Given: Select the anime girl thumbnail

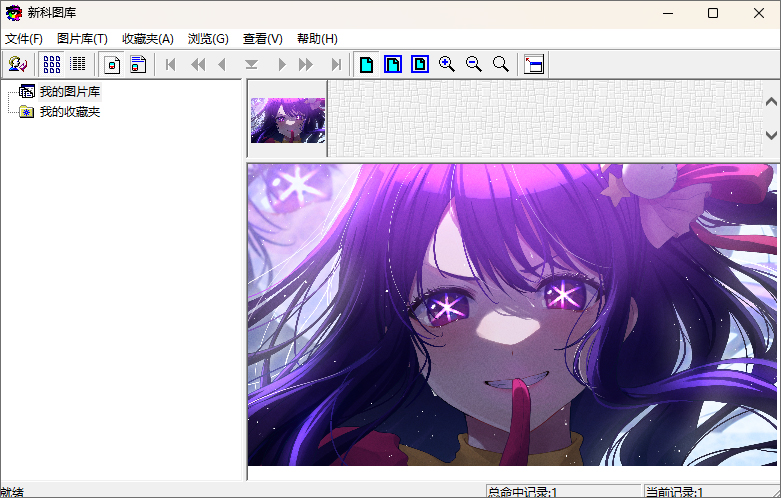Looking at the screenshot, I should point(288,120).
